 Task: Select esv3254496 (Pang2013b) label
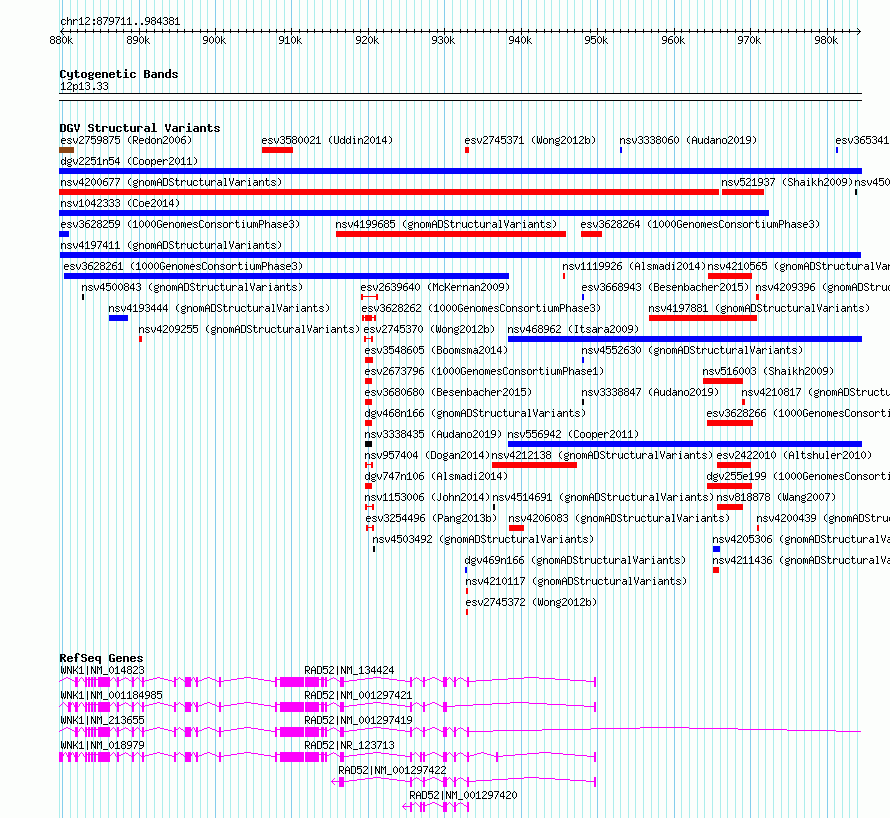(431, 518)
